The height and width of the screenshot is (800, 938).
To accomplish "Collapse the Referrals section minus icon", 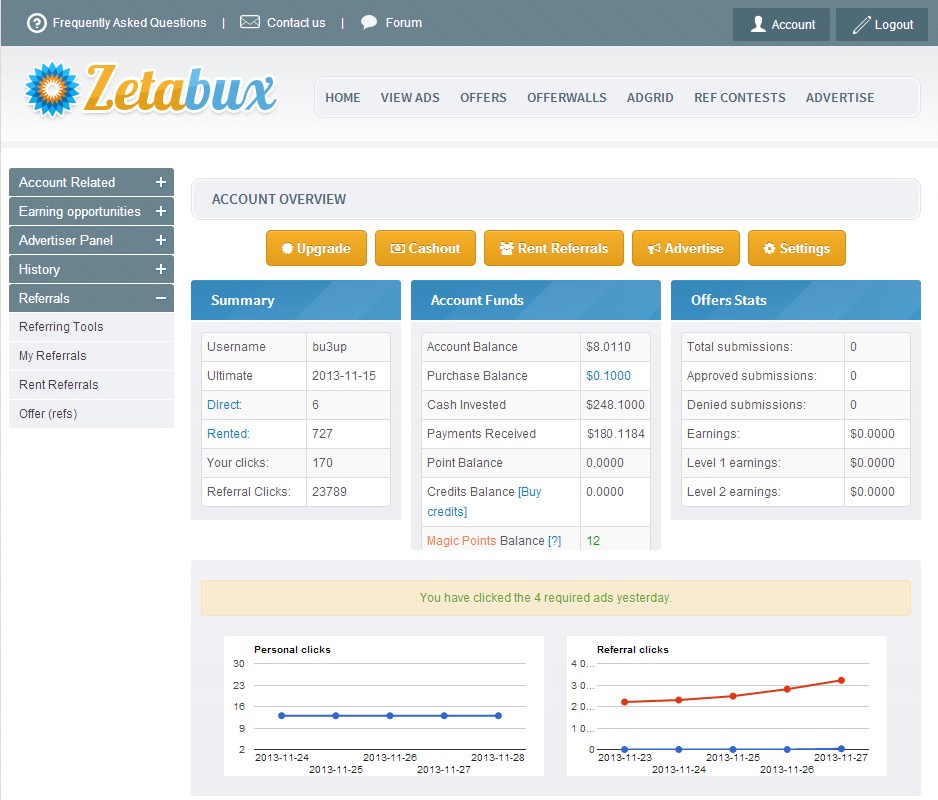I will 161,298.
